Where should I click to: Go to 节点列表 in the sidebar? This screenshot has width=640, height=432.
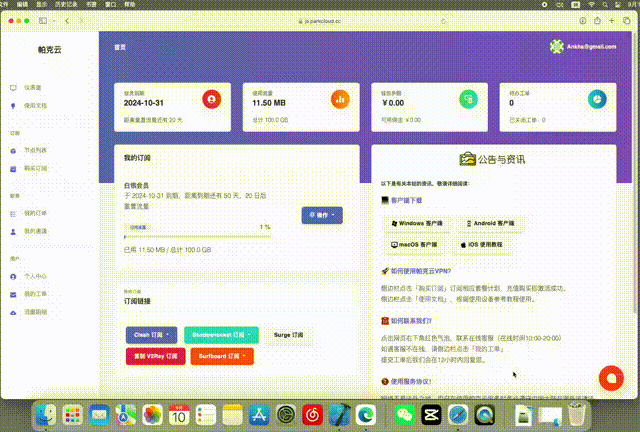tap(36, 150)
